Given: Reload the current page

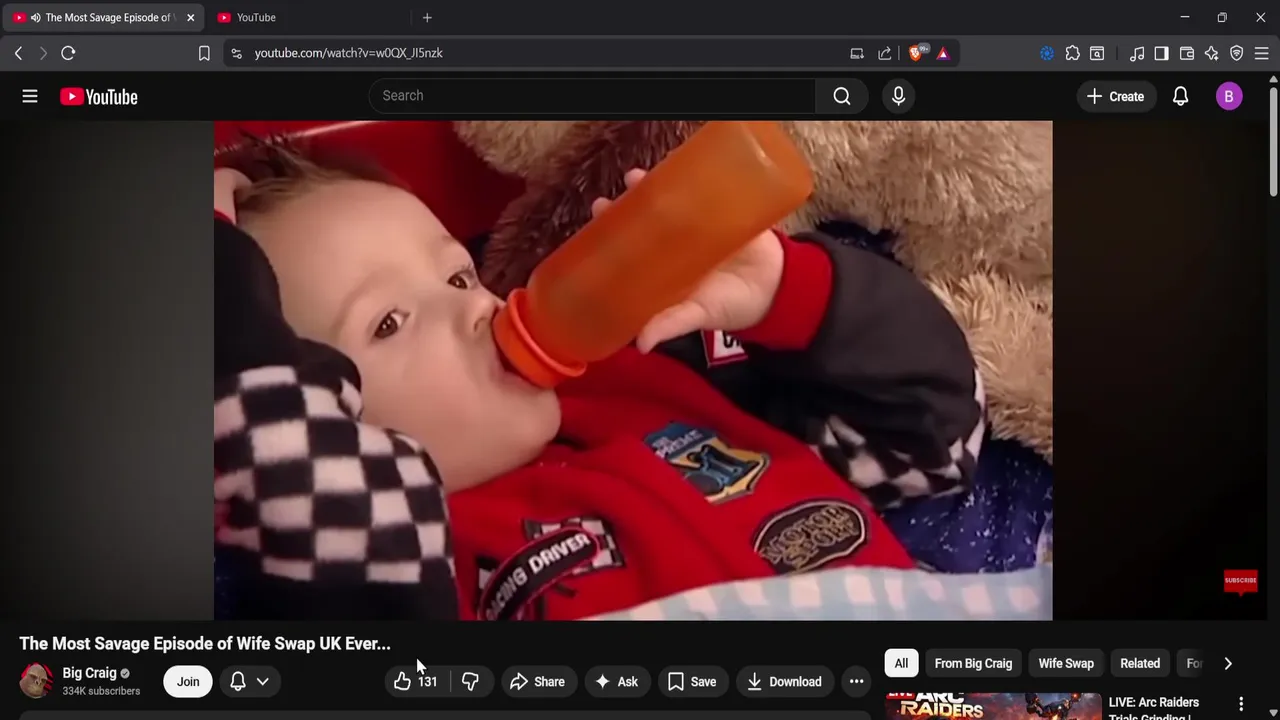Looking at the screenshot, I should (68, 53).
